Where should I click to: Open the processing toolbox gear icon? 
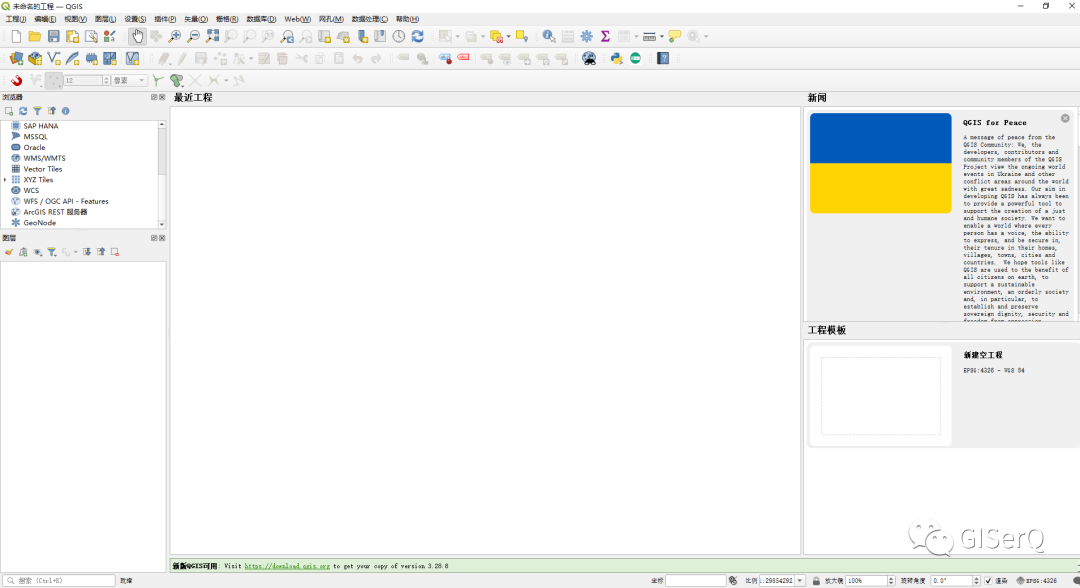tap(586, 36)
